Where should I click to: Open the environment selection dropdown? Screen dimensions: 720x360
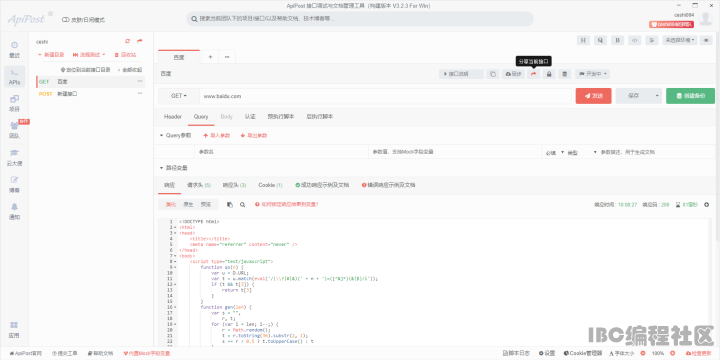(x=680, y=40)
